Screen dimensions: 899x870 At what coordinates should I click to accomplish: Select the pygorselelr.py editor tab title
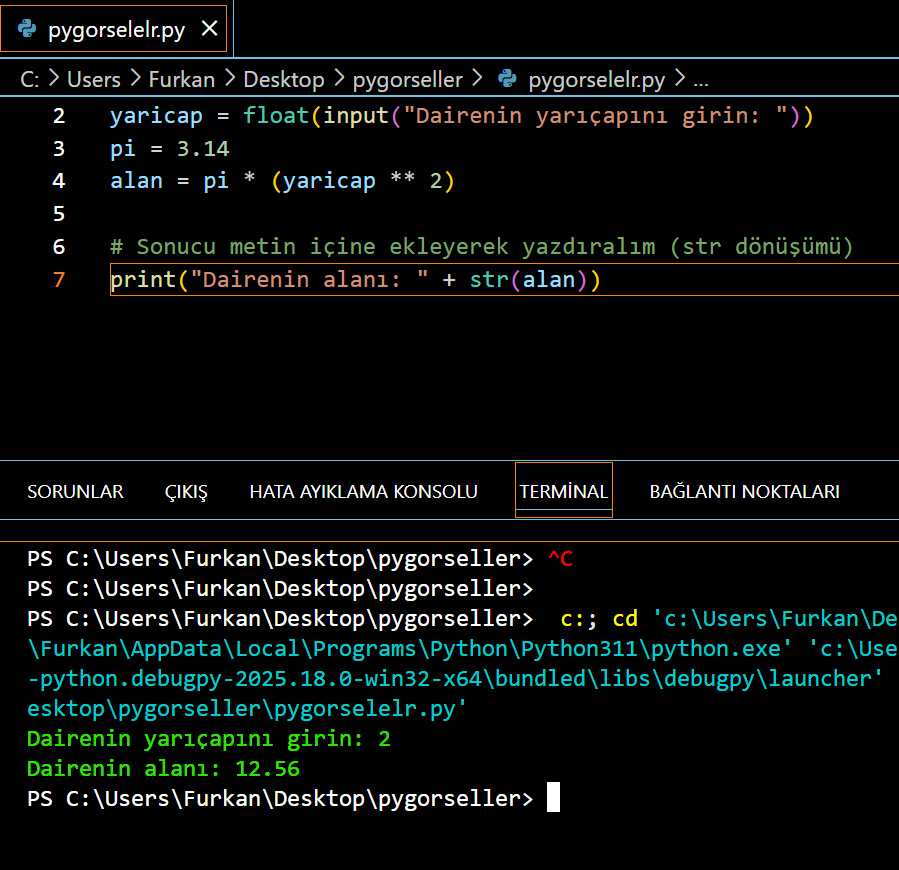[x=116, y=29]
